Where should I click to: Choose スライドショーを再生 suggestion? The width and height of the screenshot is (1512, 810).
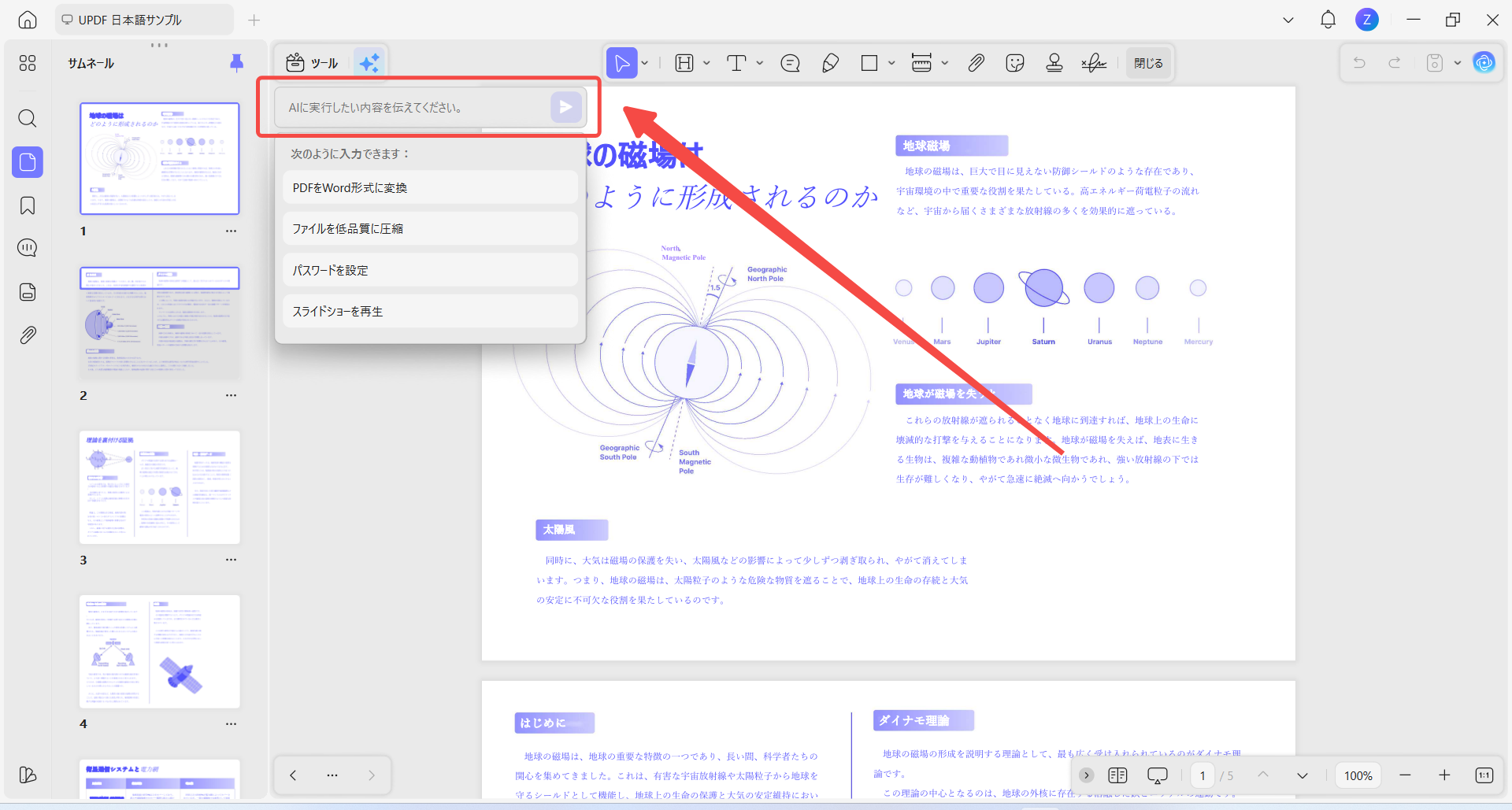(x=430, y=312)
